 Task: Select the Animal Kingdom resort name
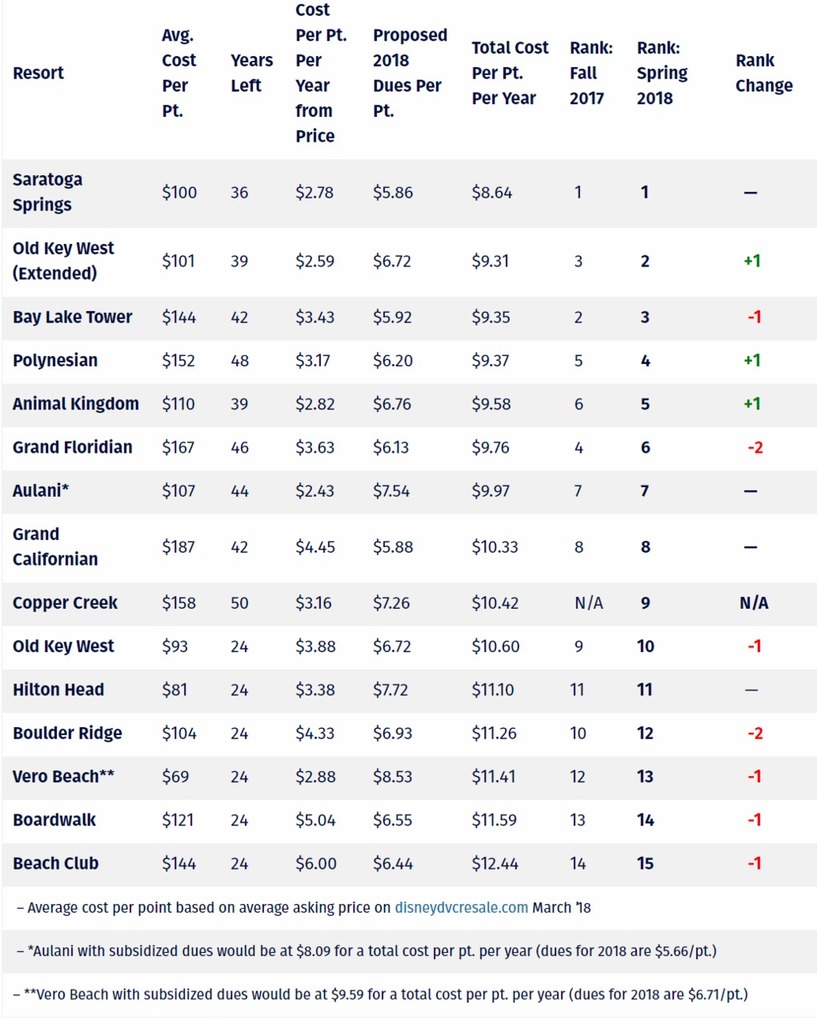click(76, 404)
